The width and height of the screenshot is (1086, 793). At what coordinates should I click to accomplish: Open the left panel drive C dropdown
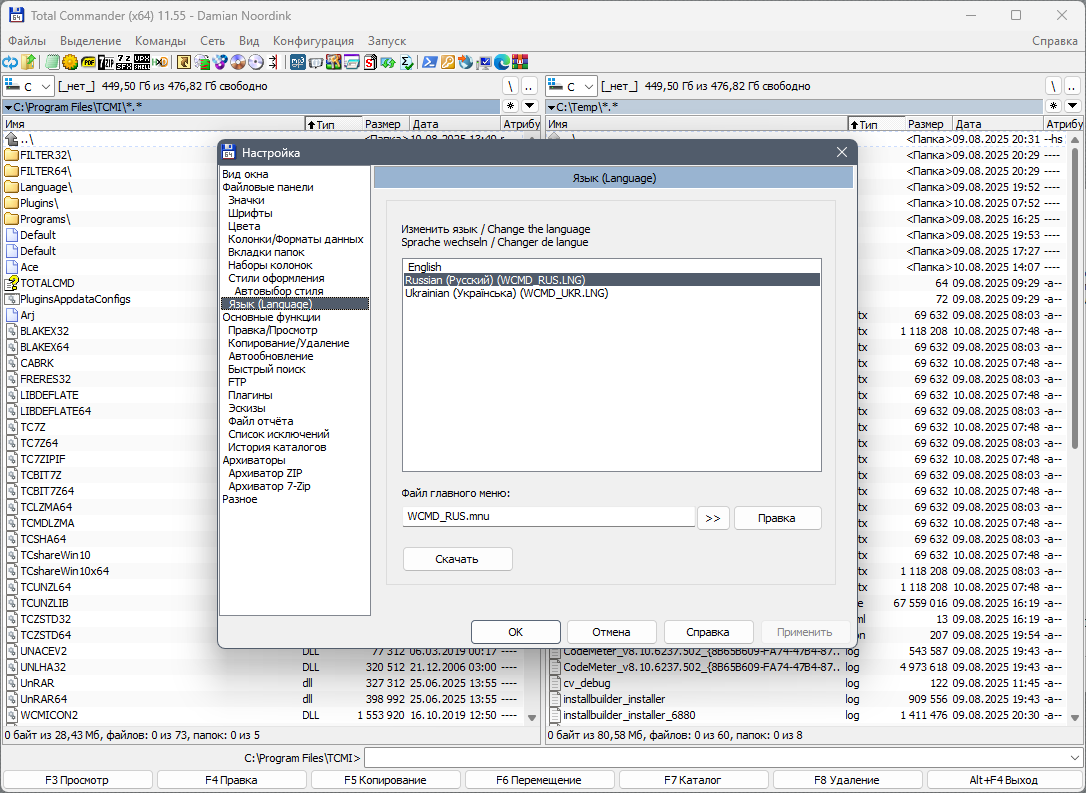tap(29, 87)
